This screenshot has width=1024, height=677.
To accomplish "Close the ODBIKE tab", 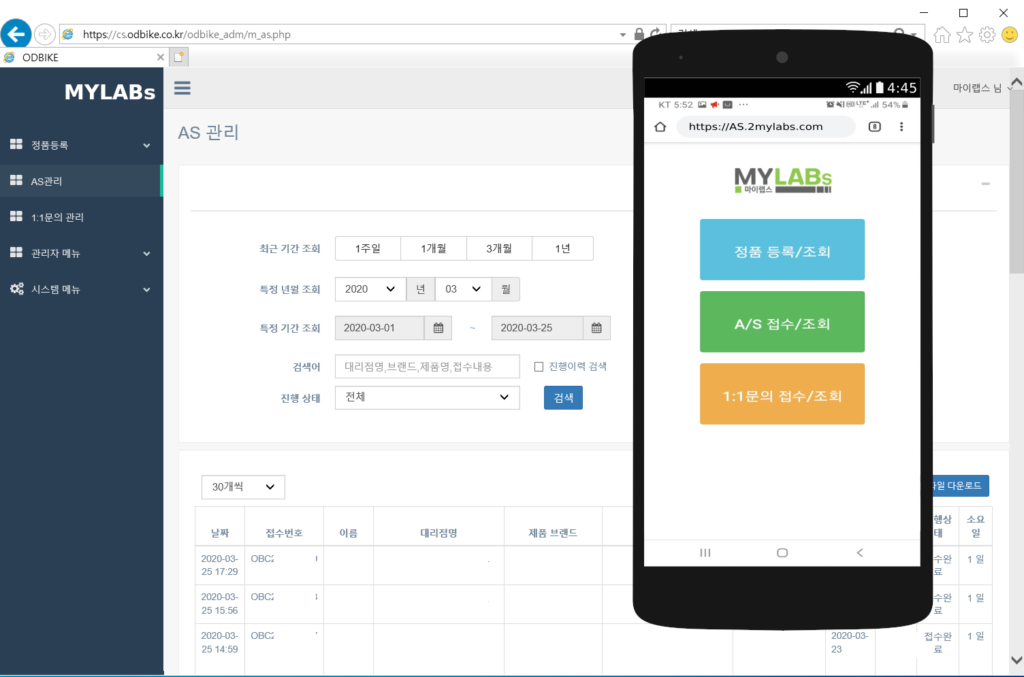I will 160,57.
